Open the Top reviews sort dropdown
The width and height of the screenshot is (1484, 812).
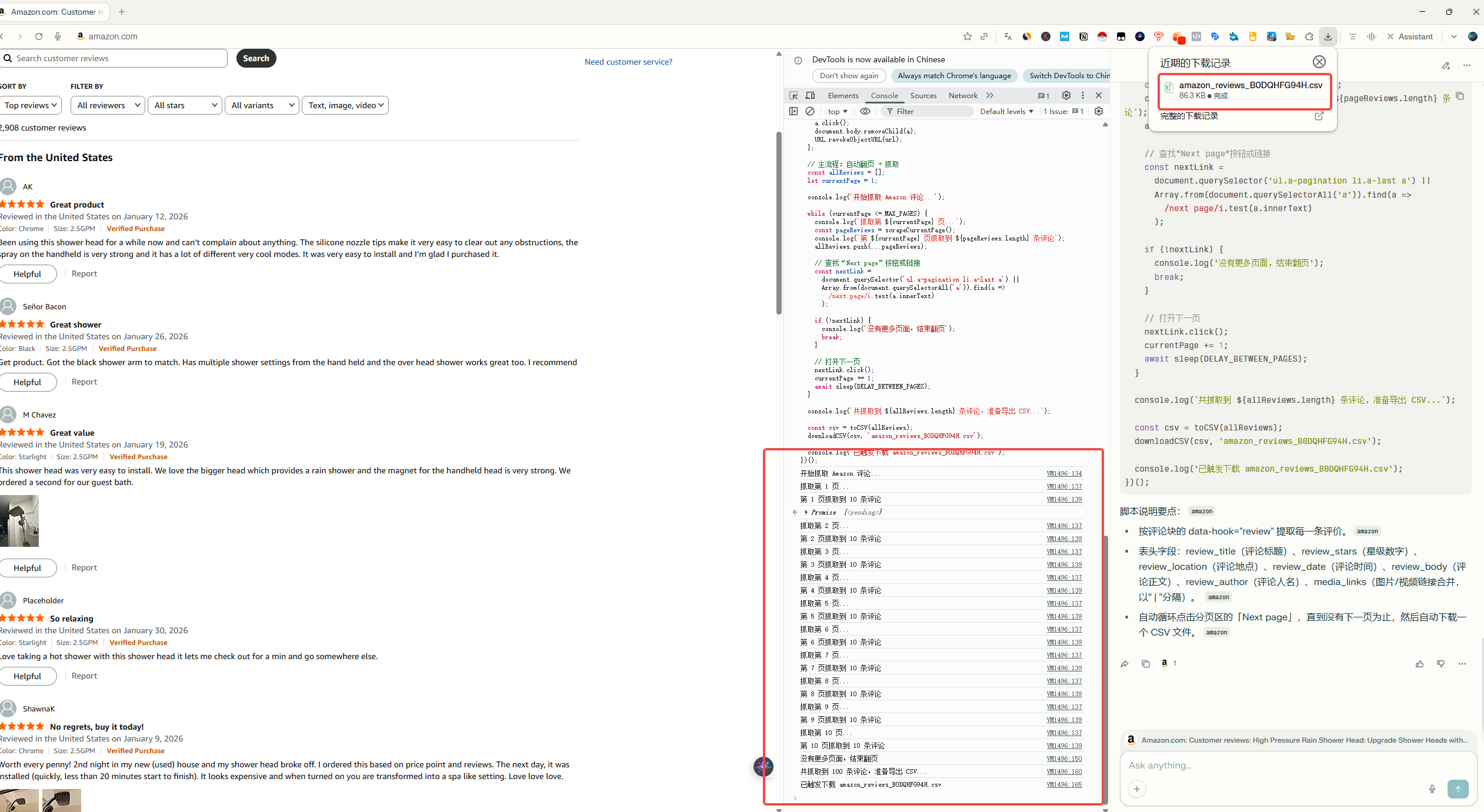click(31, 105)
